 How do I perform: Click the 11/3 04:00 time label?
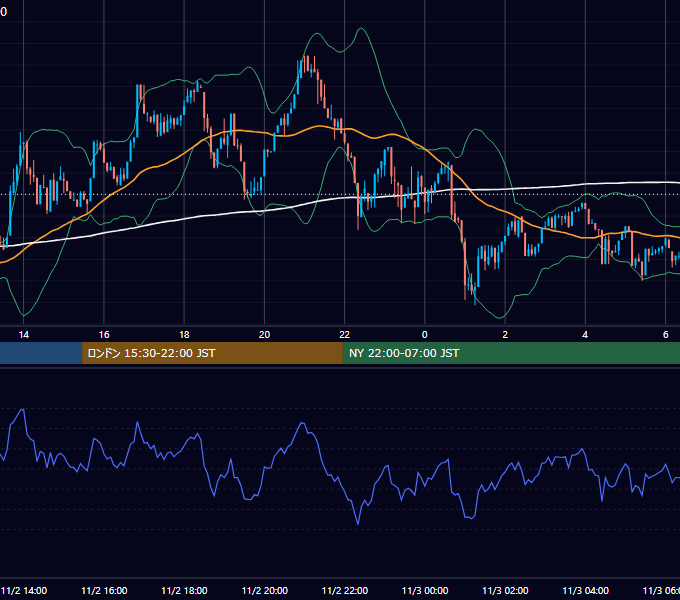coord(585,590)
